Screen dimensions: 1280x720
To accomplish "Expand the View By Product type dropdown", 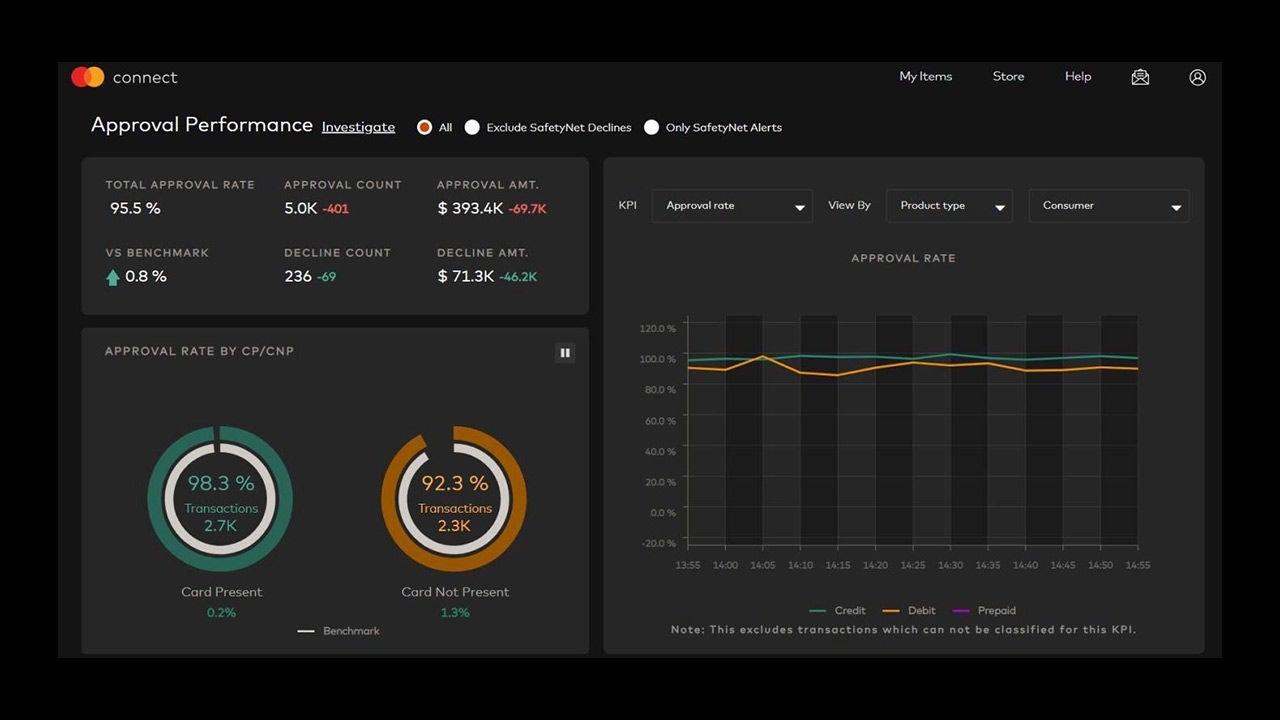I will [x=949, y=206].
